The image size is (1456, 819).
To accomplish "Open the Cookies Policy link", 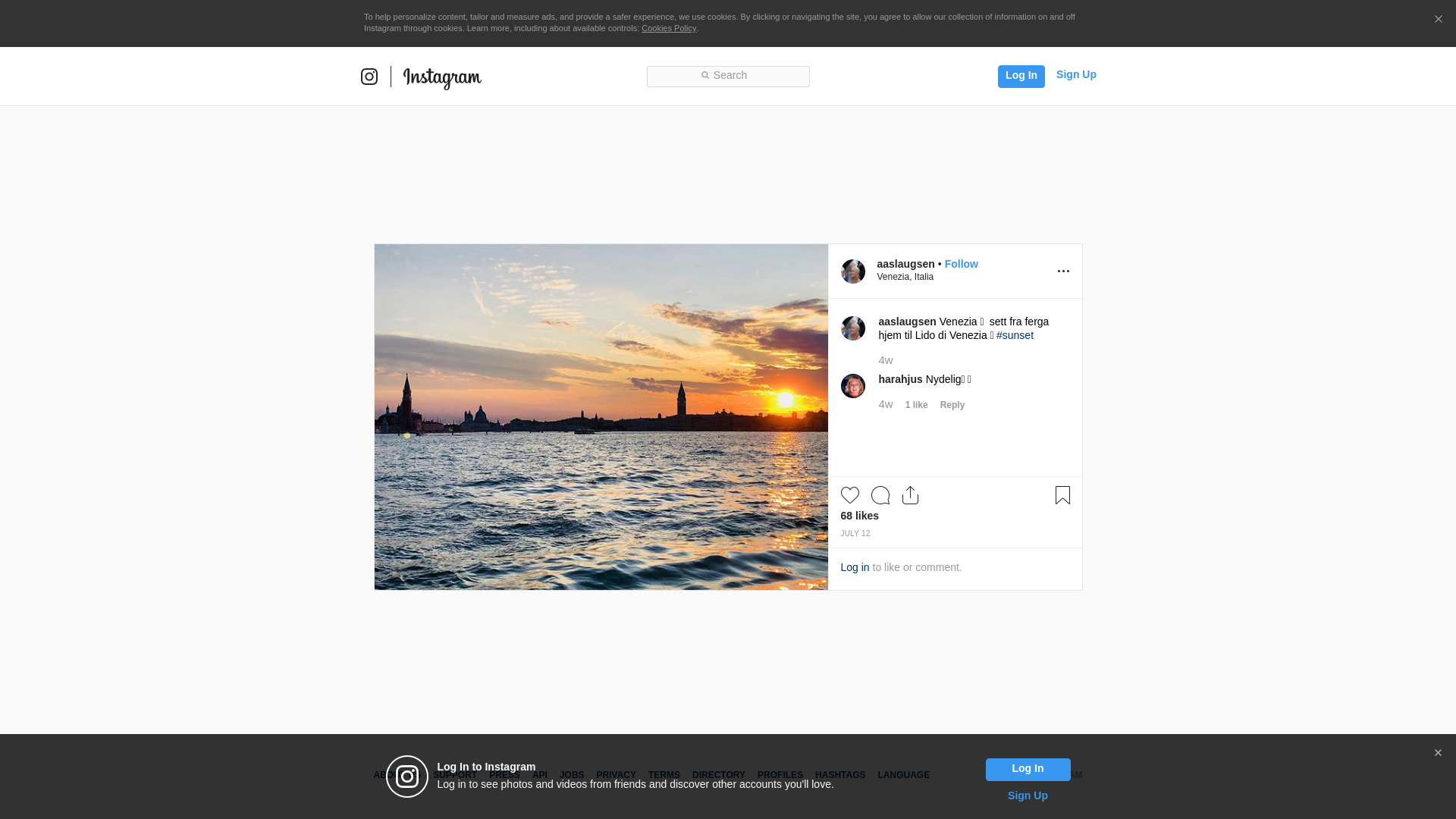I will [668, 28].
